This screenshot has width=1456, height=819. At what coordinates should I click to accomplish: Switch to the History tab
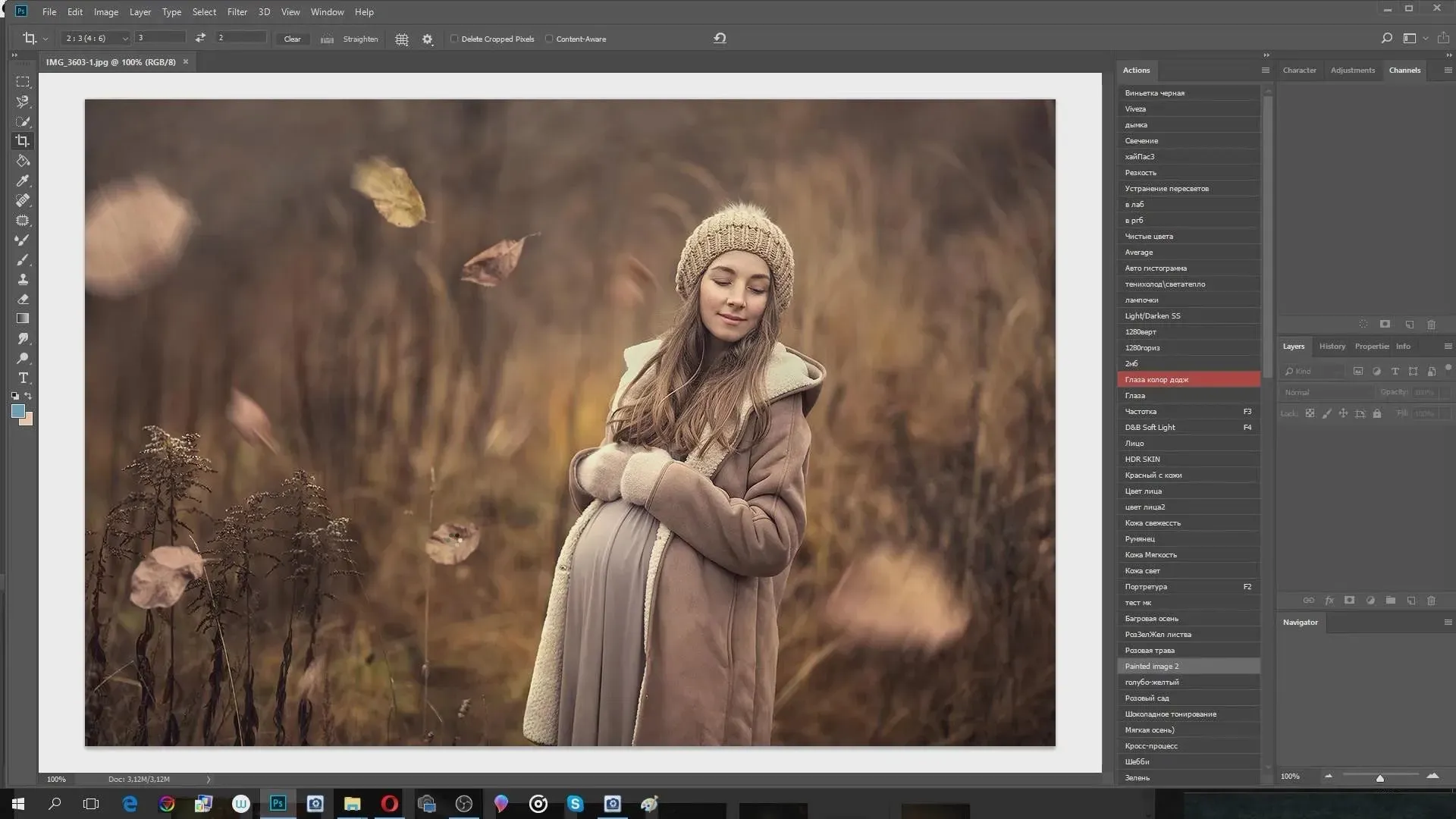point(1332,347)
